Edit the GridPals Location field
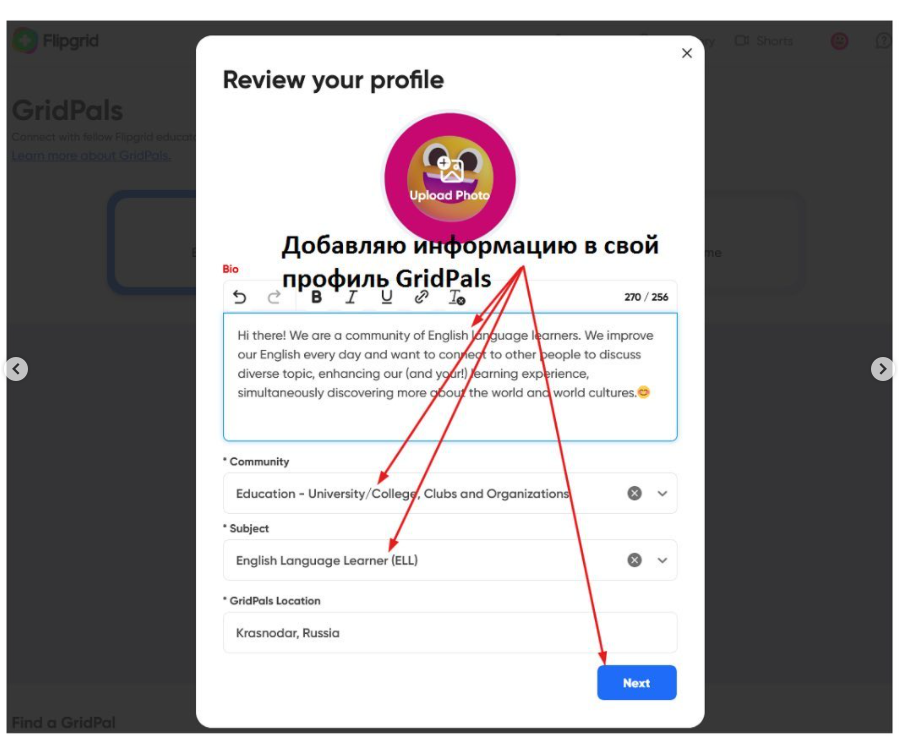The width and height of the screenshot is (904, 748). 450,633
